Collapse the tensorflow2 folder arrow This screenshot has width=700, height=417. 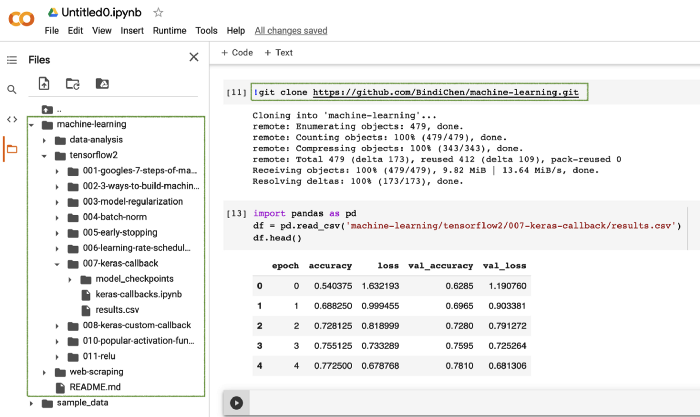pyautogui.click(x=44, y=156)
